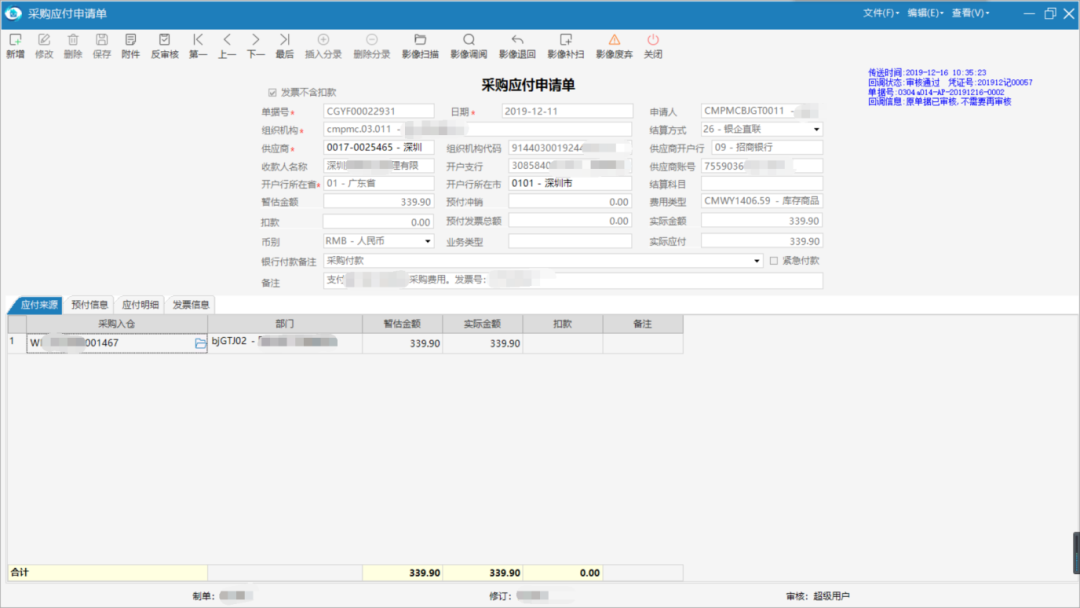Click the 单据号 input field
1080x608 pixels.
[x=379, y=111]
